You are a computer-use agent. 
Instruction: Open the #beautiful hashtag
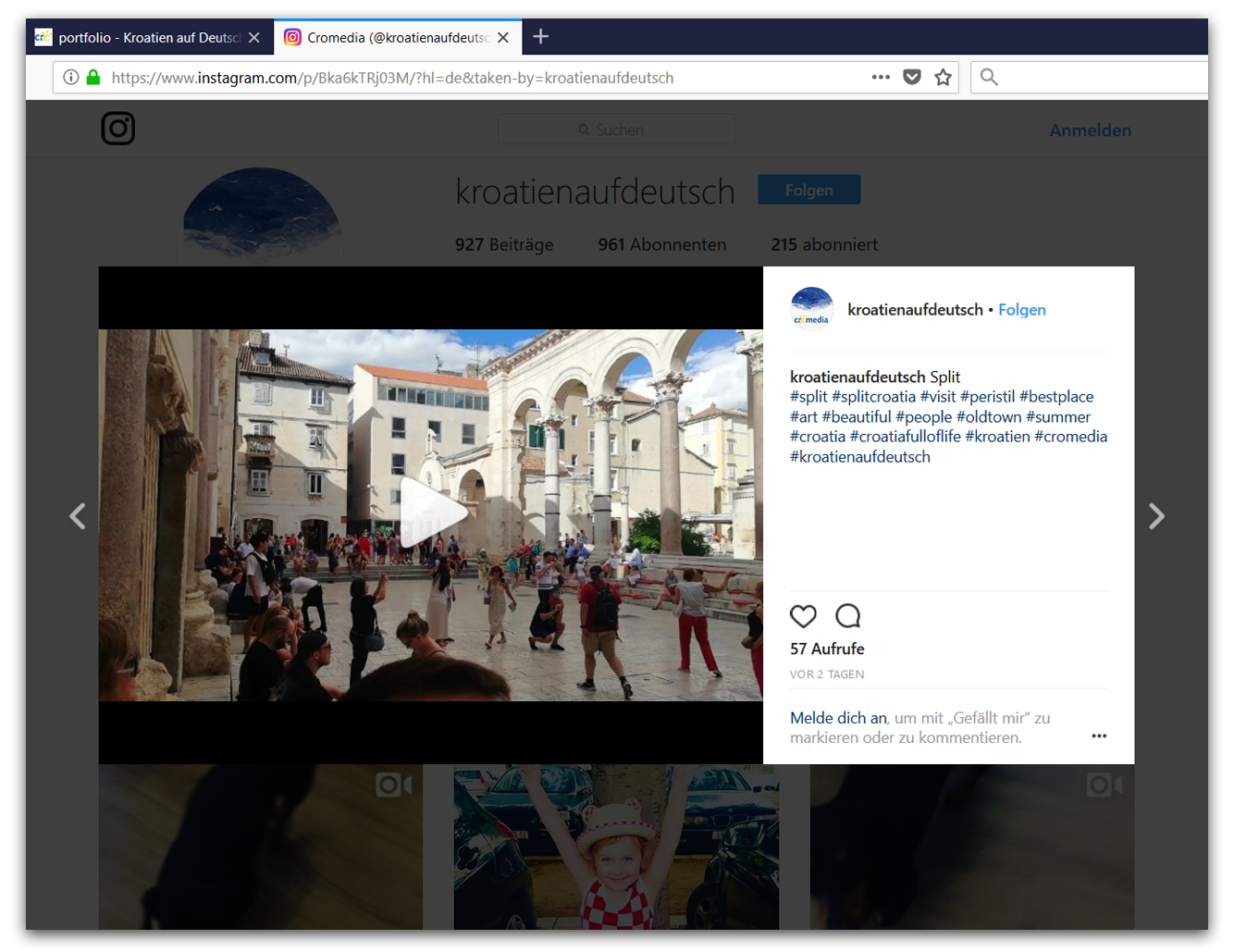857,417
